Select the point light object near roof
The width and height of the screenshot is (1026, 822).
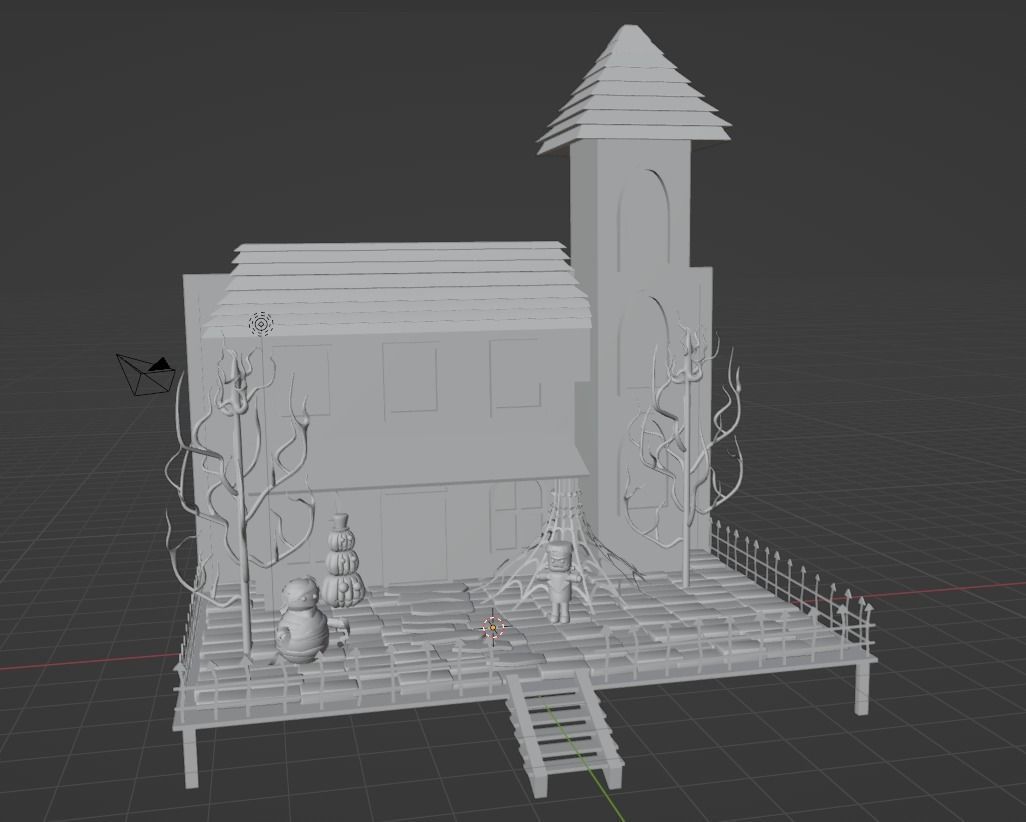tap(261, 324)
